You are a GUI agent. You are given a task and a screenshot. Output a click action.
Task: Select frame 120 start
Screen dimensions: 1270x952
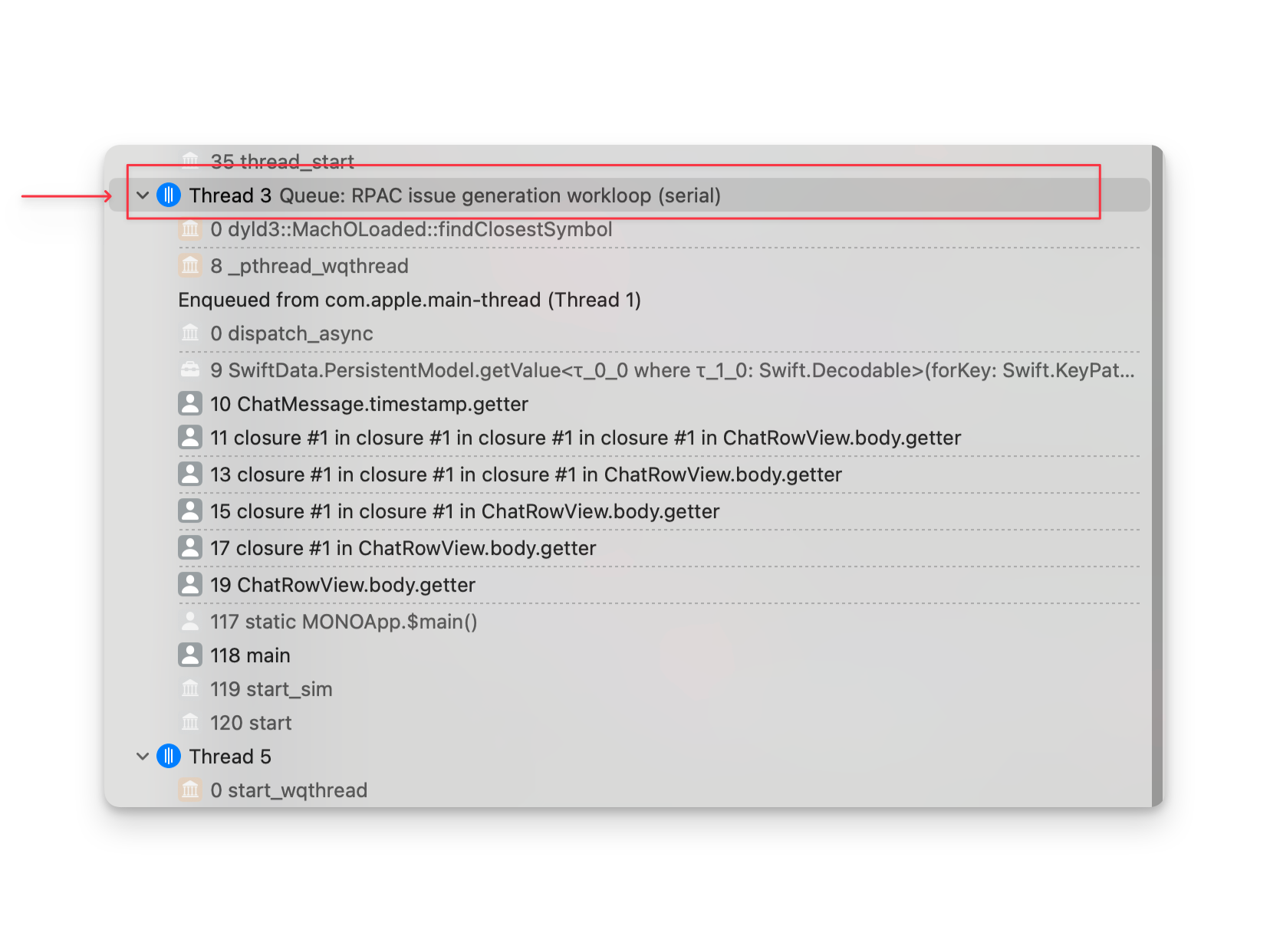click(x=251, y=723)
